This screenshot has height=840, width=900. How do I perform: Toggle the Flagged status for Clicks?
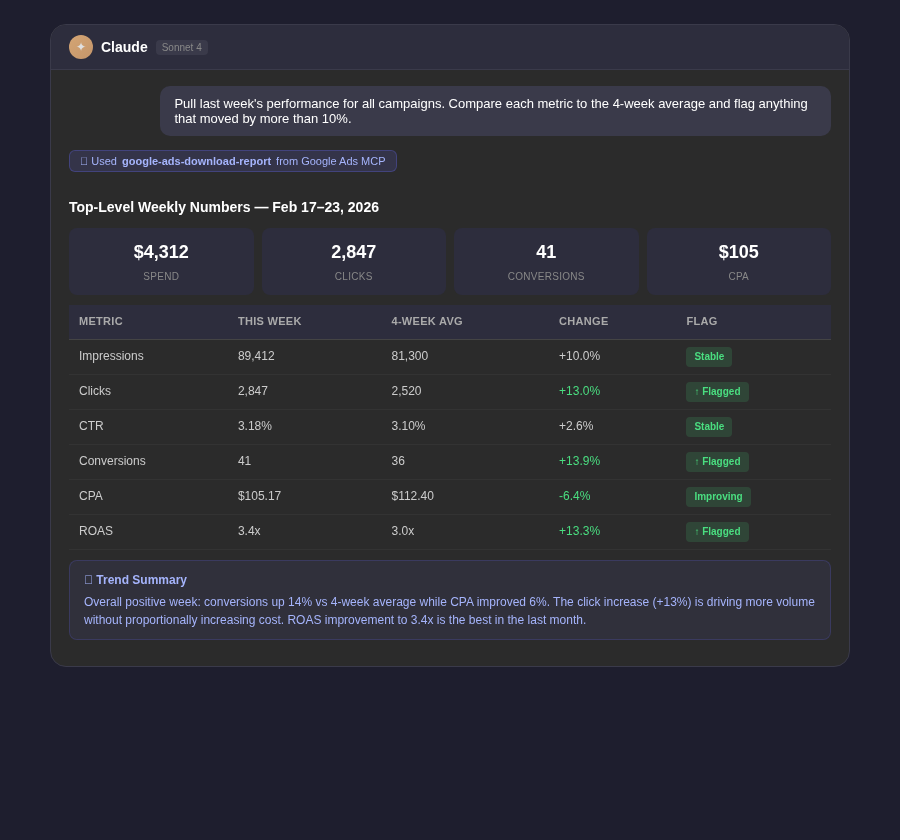click(x=717, y=391)
